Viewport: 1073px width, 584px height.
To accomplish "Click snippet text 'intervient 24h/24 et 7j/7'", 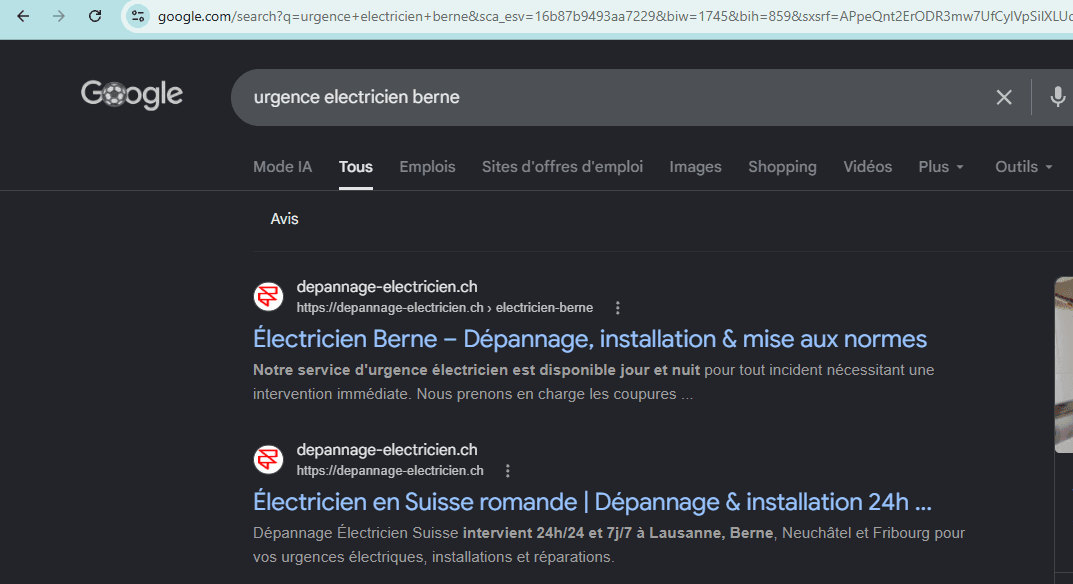I will (x=547, y=533).
